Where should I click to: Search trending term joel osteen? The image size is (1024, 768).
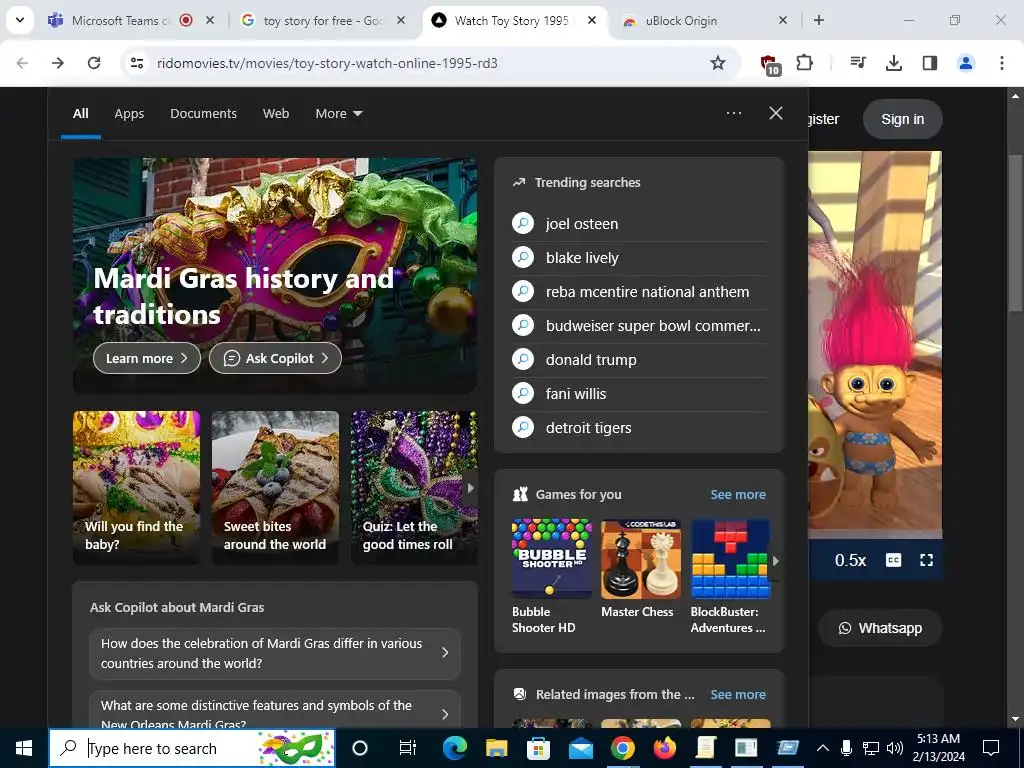[x=639, y=223]
